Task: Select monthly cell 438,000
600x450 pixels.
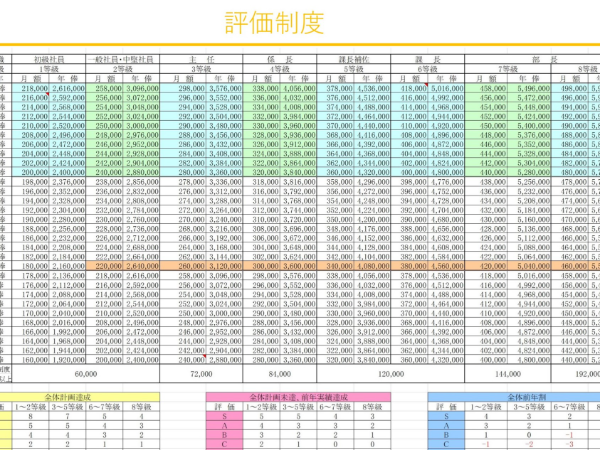Action: [x=486, y=182]
